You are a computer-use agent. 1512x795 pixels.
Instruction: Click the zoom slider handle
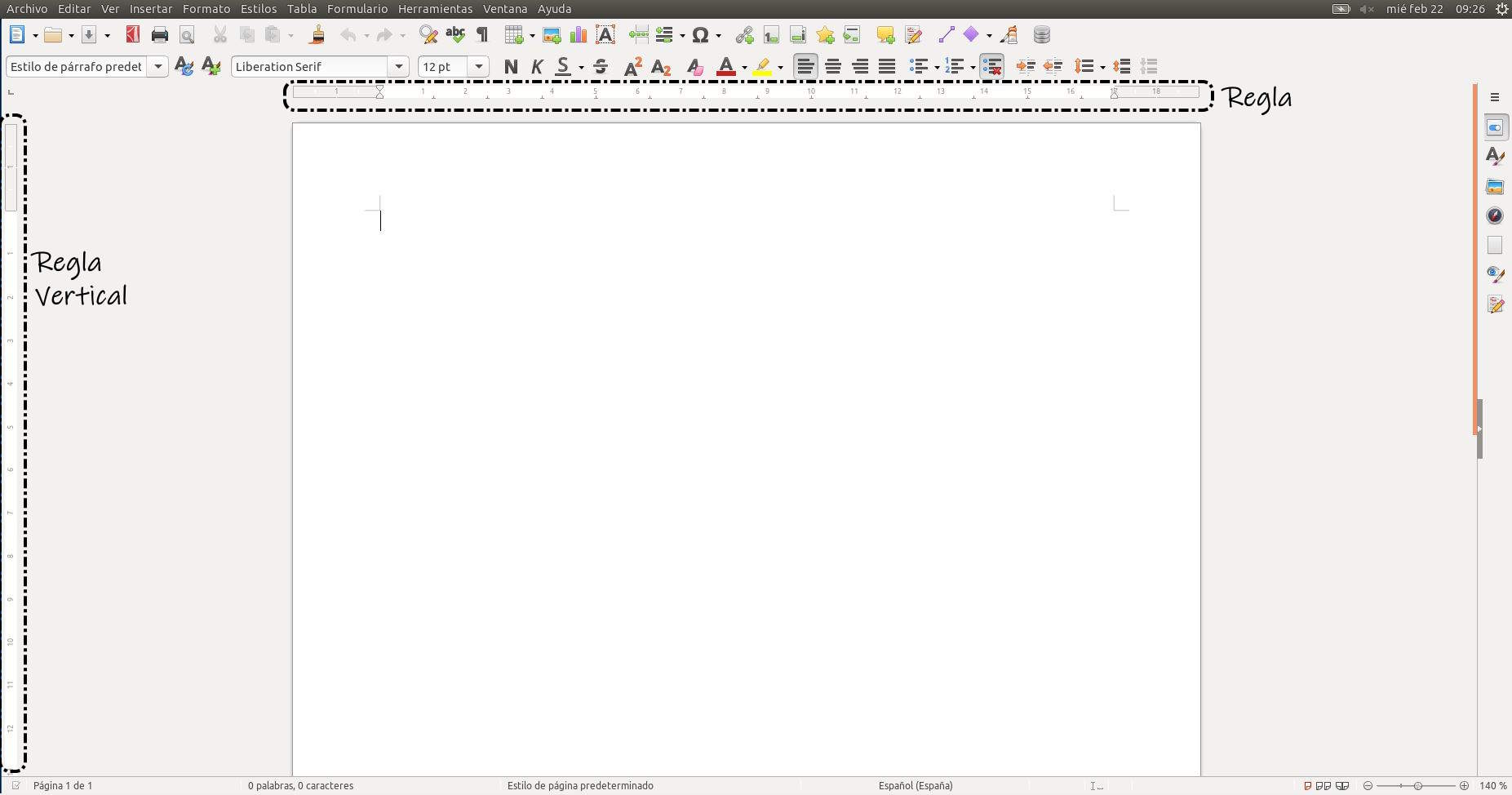[1418, 786]
